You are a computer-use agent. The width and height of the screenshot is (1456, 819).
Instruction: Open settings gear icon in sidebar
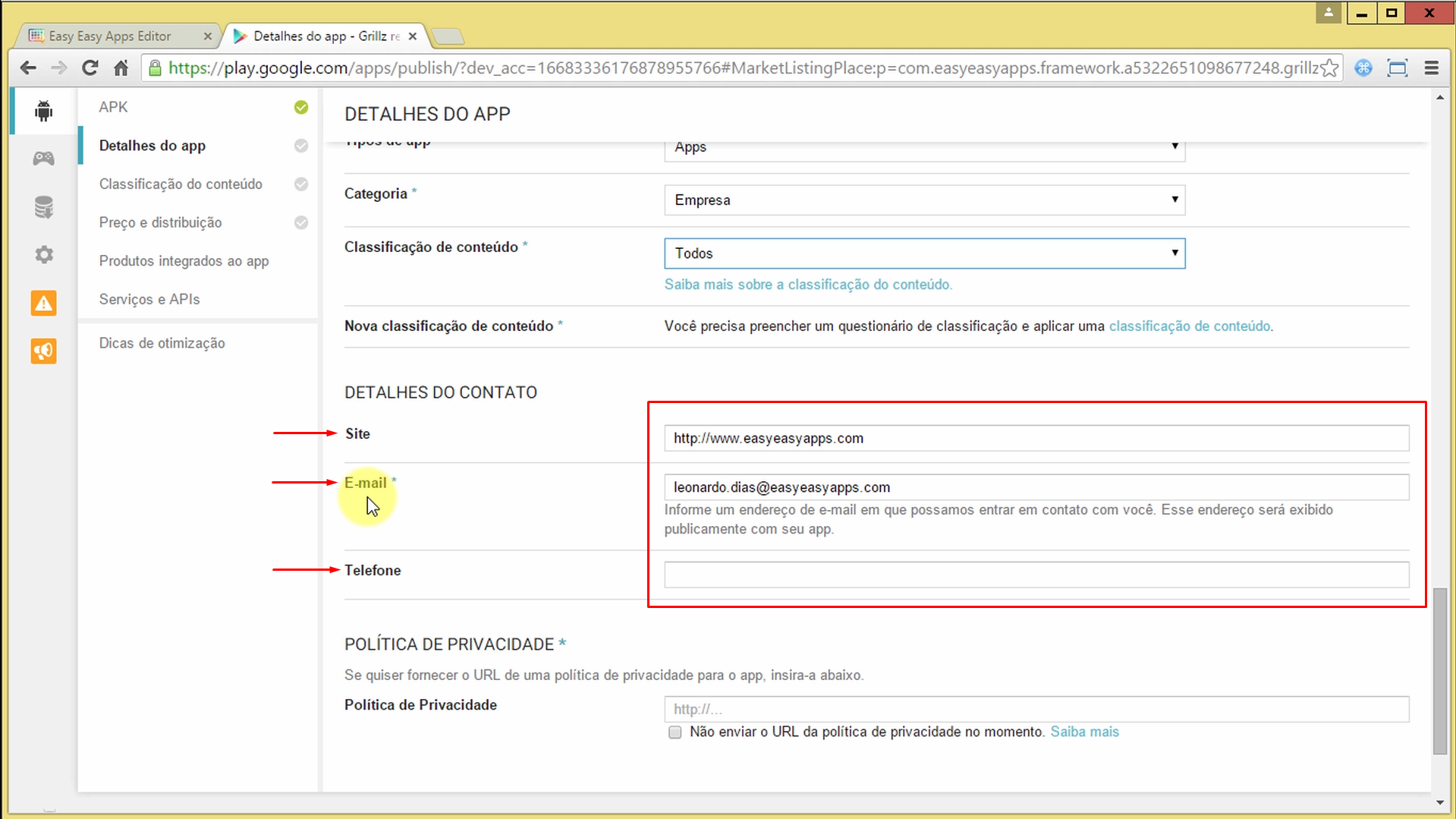point(43,254)
